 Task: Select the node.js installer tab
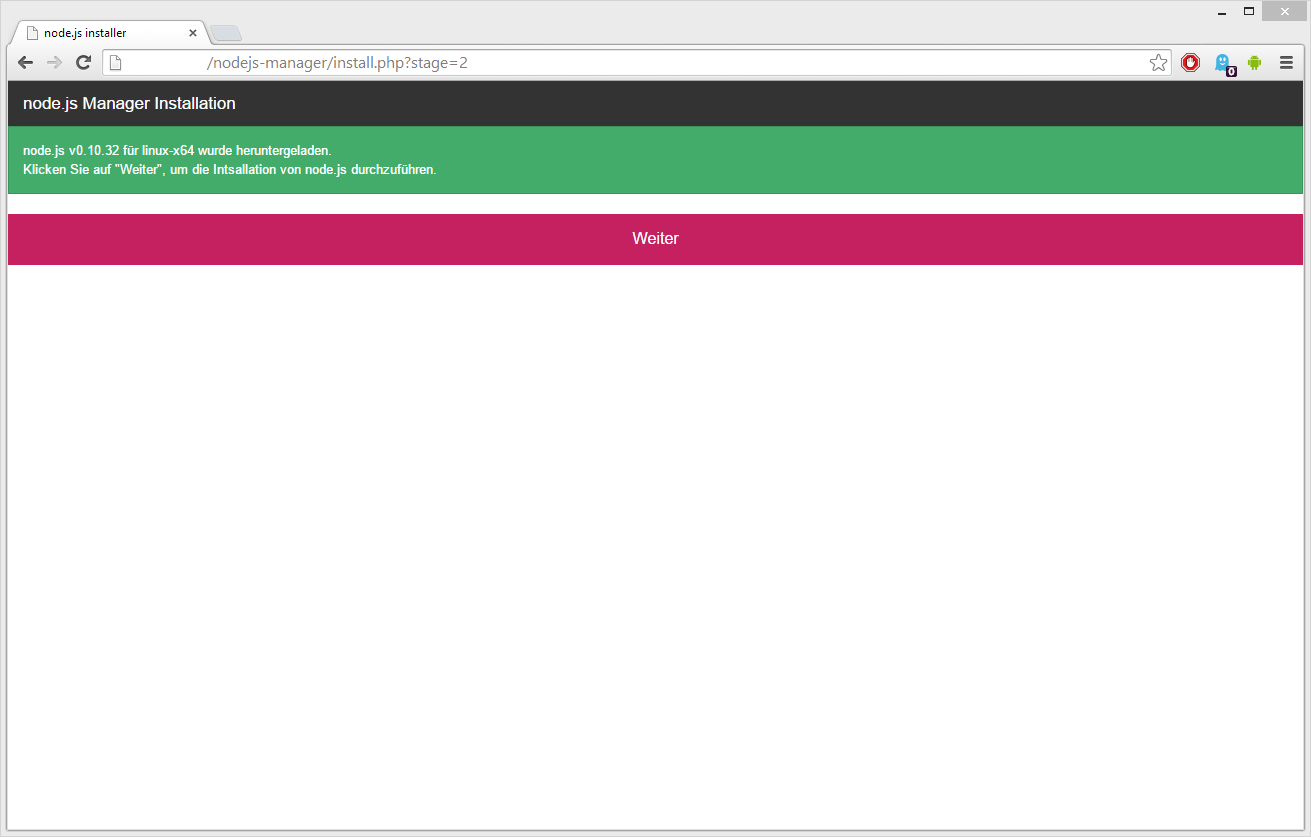(110, 33)
